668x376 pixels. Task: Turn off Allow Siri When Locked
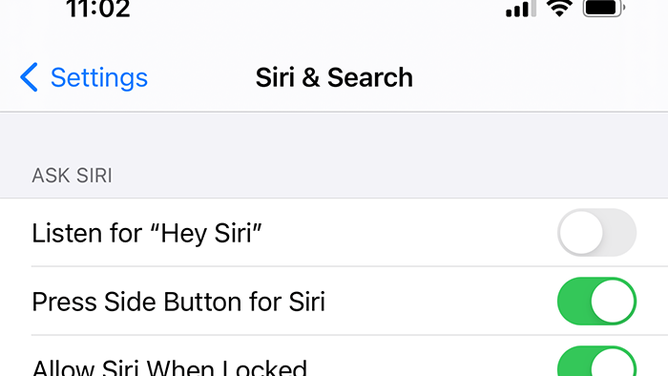point(597,361)
